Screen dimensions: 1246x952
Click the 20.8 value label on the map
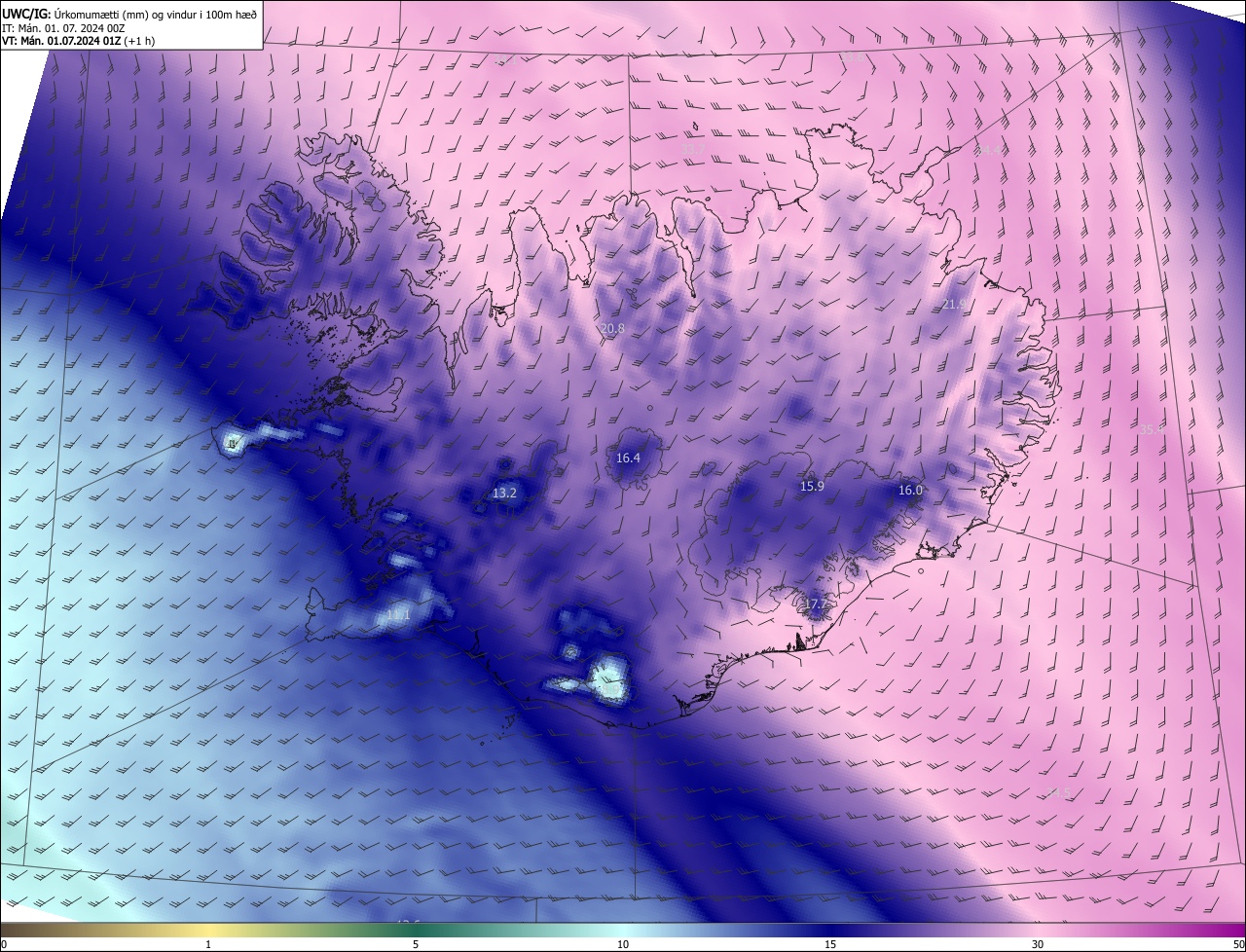[612, 329]
